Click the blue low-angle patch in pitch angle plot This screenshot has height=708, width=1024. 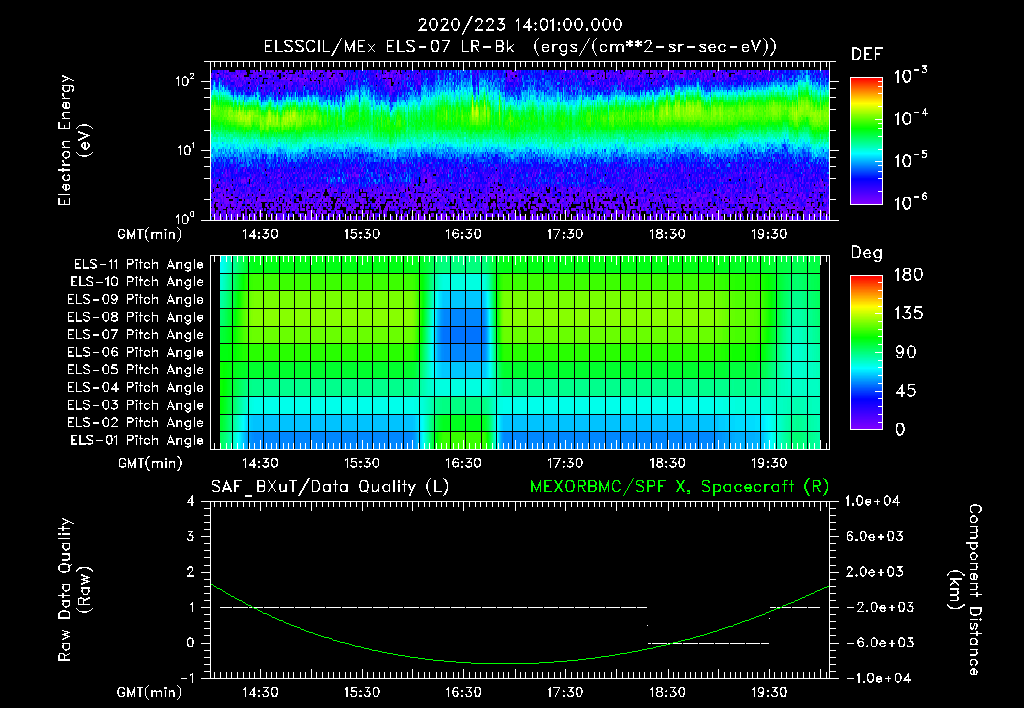[x=464, y=334]
